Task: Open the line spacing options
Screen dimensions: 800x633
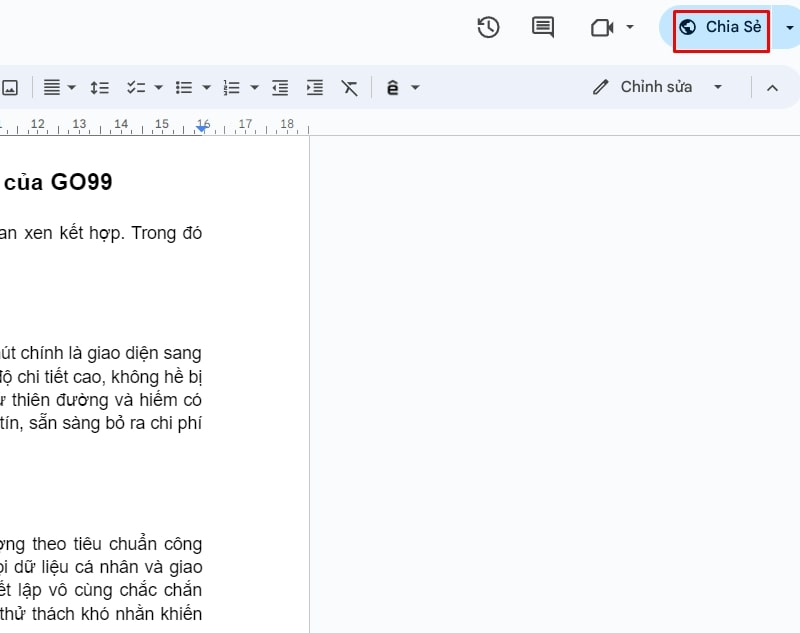Action: click(x=99, y=87)
